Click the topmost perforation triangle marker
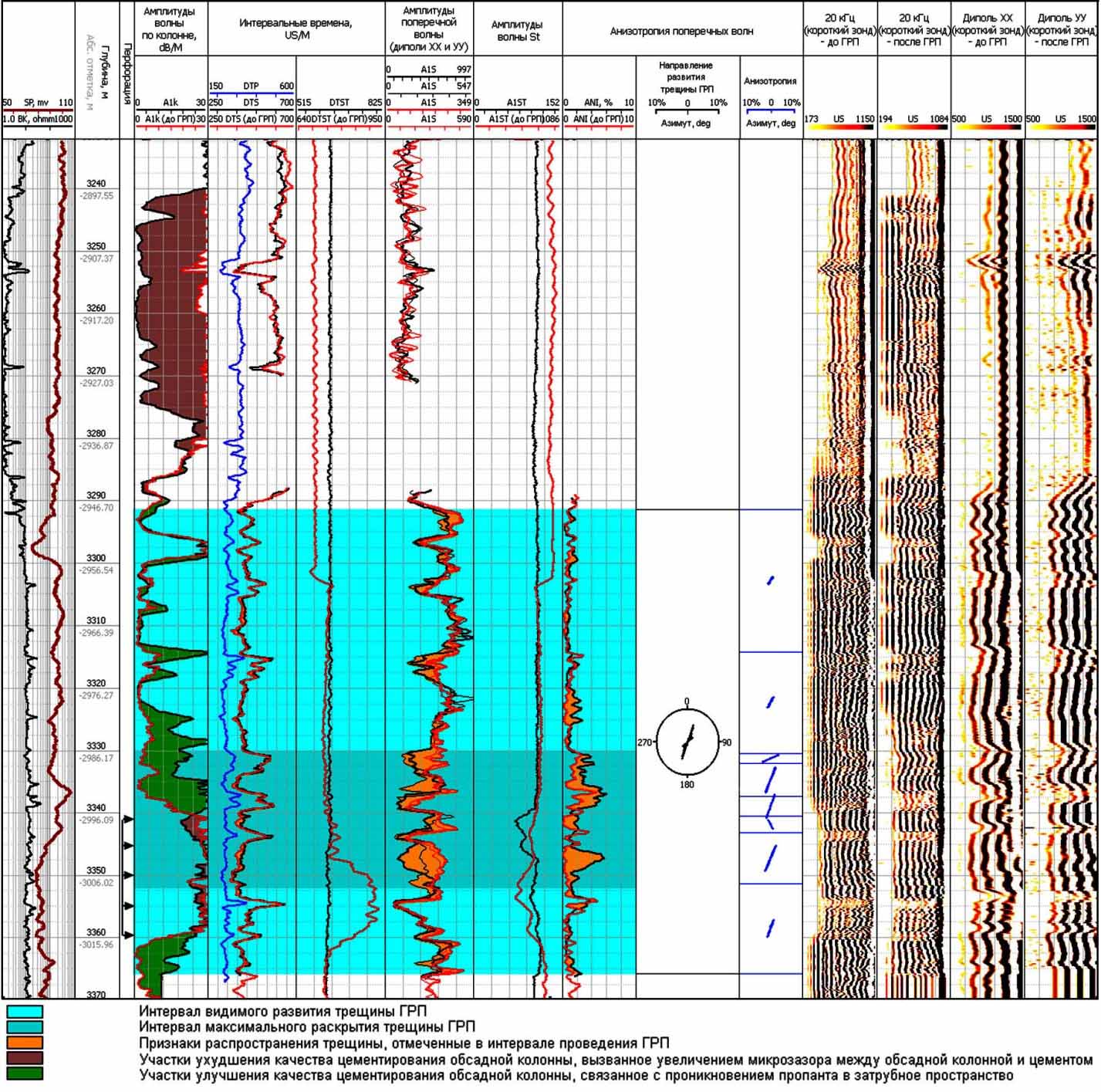The height and width of the screenshot is (1092, 1101). pyautogui.click(x=129, y=817)
